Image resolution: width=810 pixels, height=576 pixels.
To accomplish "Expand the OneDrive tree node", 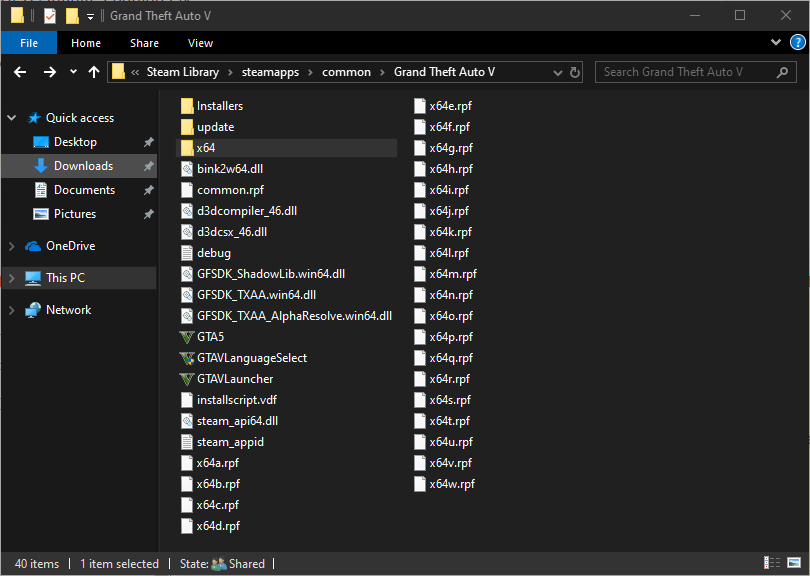I will click(12, 246).
